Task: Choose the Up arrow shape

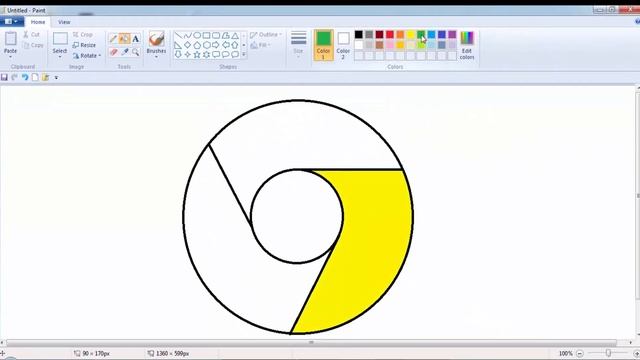Action: tap(235, 45)
